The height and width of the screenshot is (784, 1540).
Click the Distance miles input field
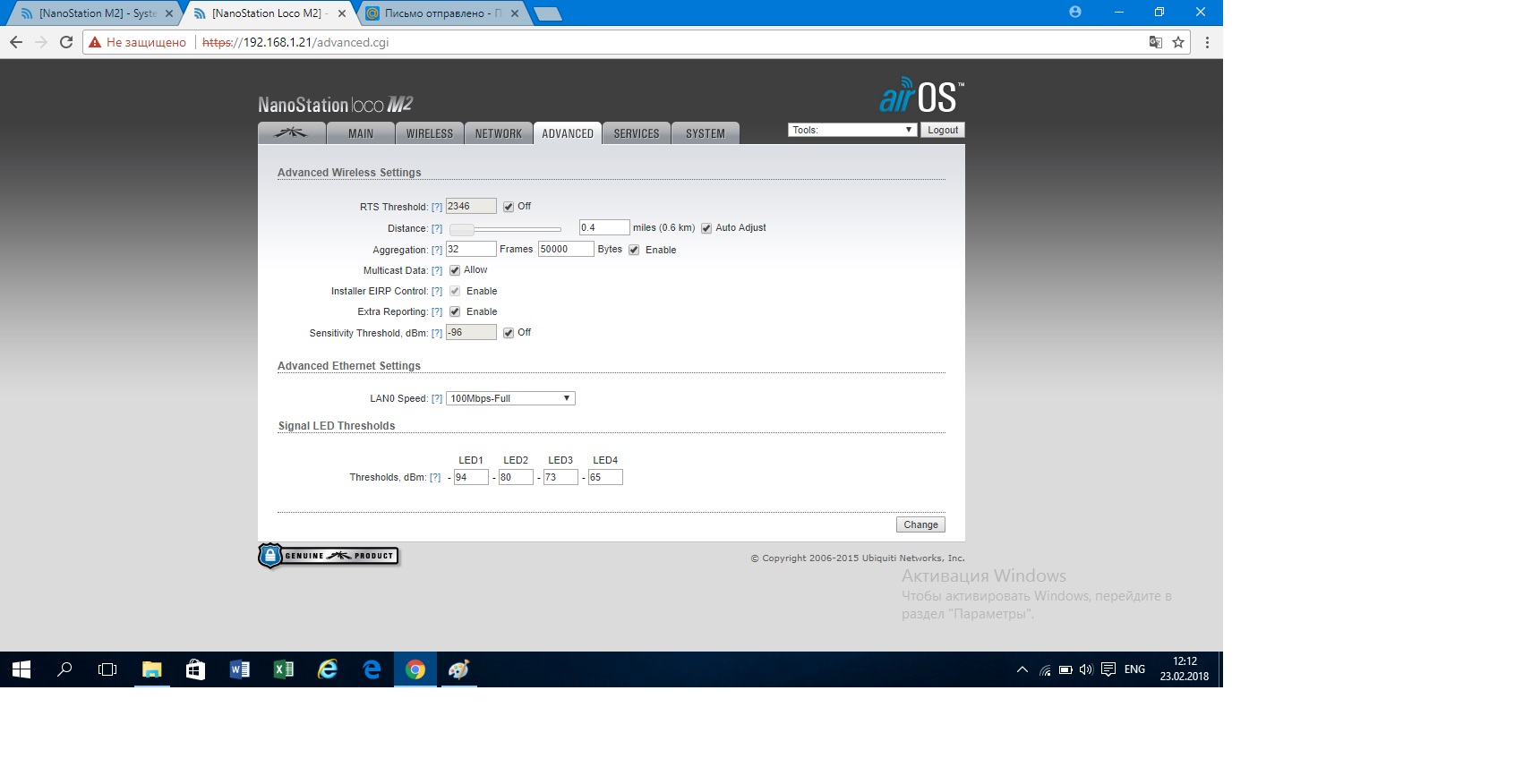coord(604,227)
